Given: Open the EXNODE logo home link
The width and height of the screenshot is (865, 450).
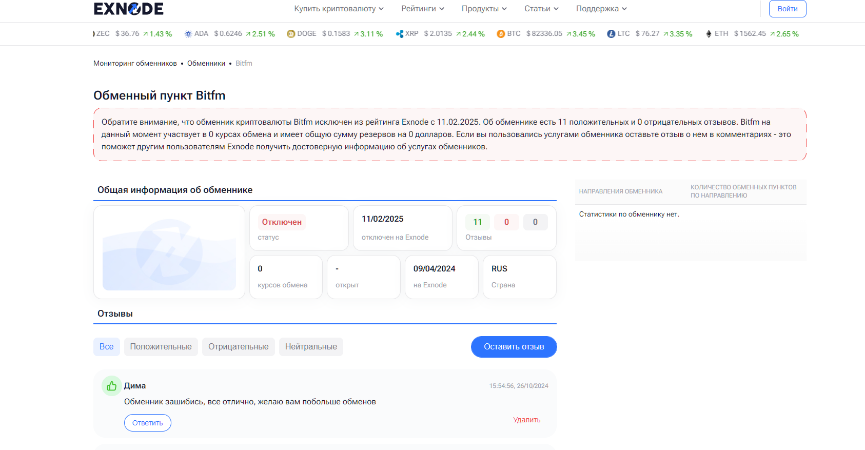Looking at the screenshot, I should 128,9.
